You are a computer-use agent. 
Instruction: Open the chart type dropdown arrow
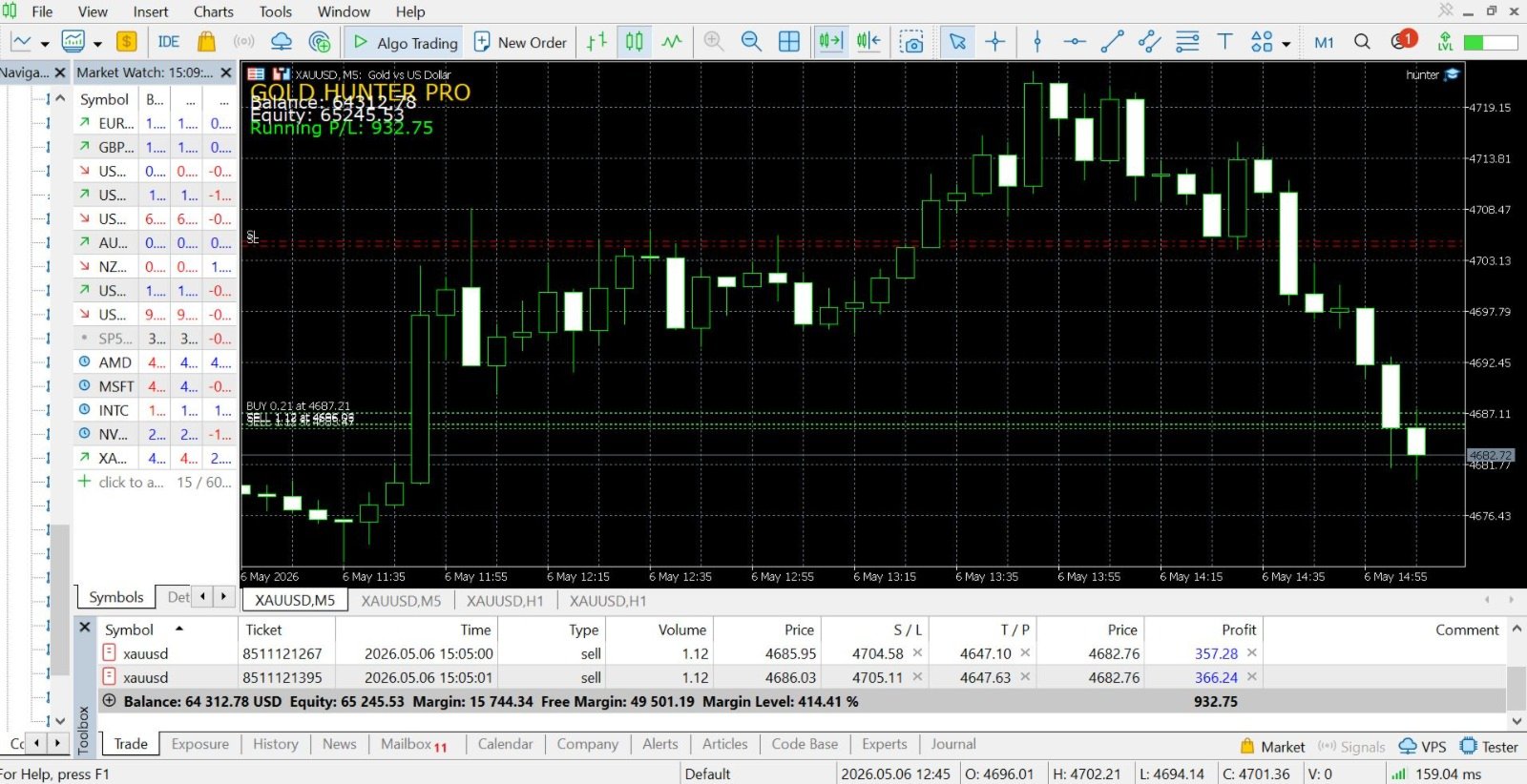click(x=45, y=44)
